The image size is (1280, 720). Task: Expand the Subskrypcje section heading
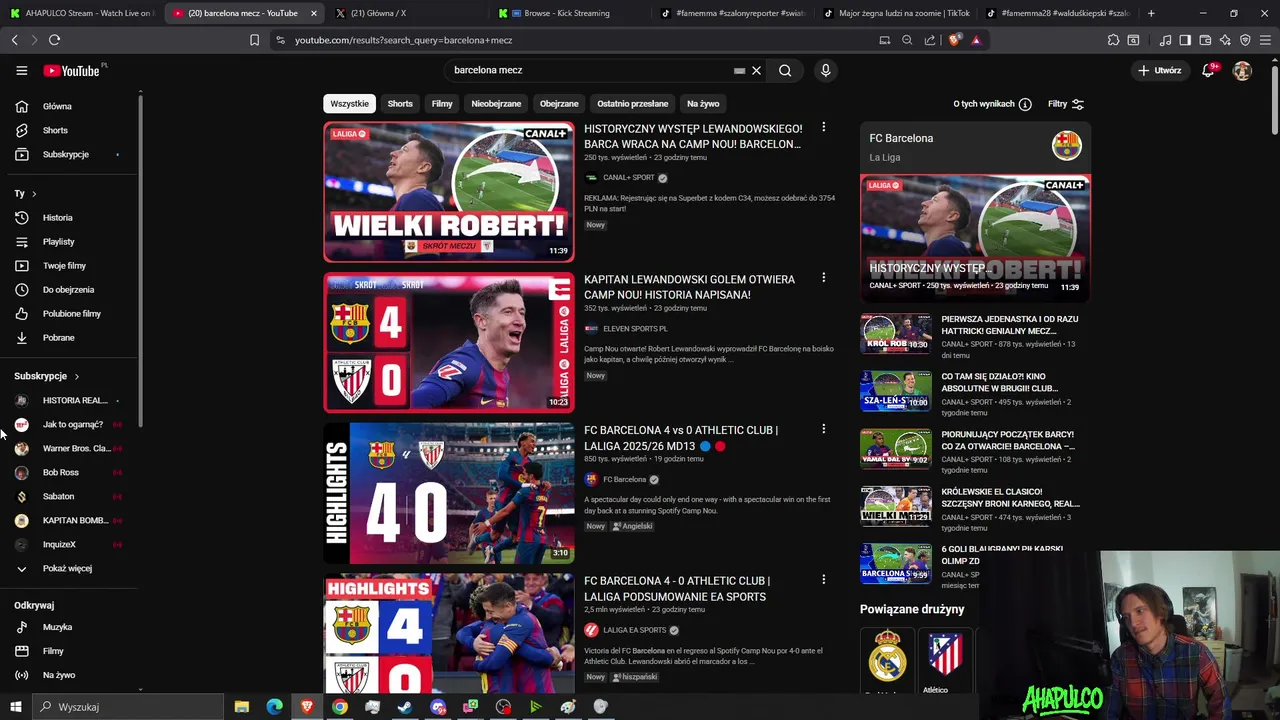46,376
